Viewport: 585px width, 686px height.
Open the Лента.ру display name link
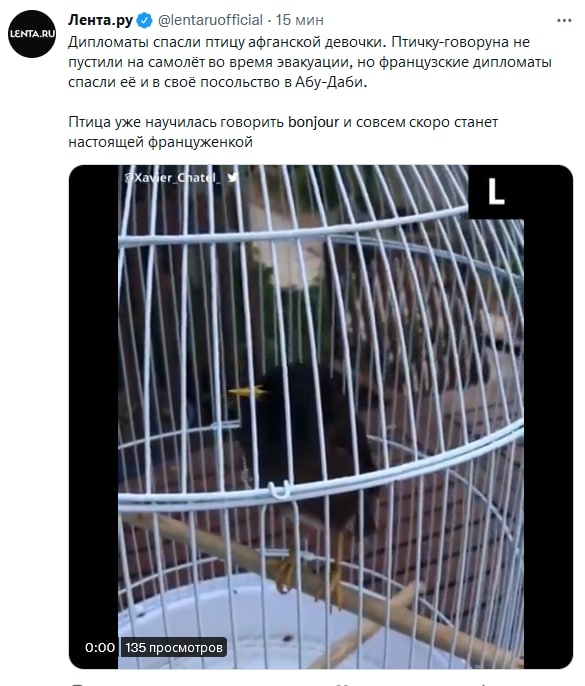(100, 20)
